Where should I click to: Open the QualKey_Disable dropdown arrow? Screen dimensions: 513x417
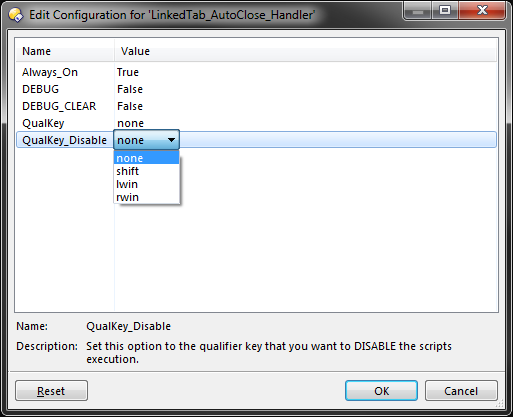(x=171, y=140)
